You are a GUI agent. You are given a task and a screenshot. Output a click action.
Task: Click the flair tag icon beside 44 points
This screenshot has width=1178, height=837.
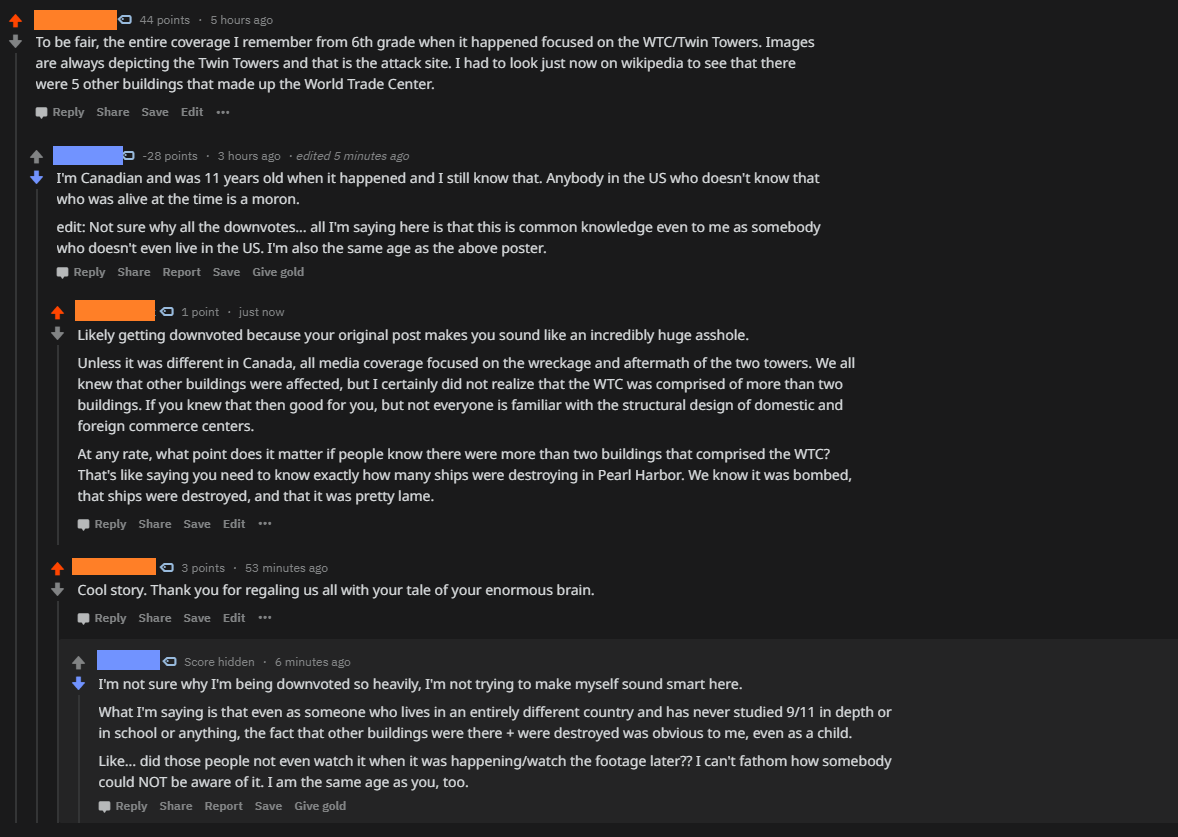click(125, 20)
